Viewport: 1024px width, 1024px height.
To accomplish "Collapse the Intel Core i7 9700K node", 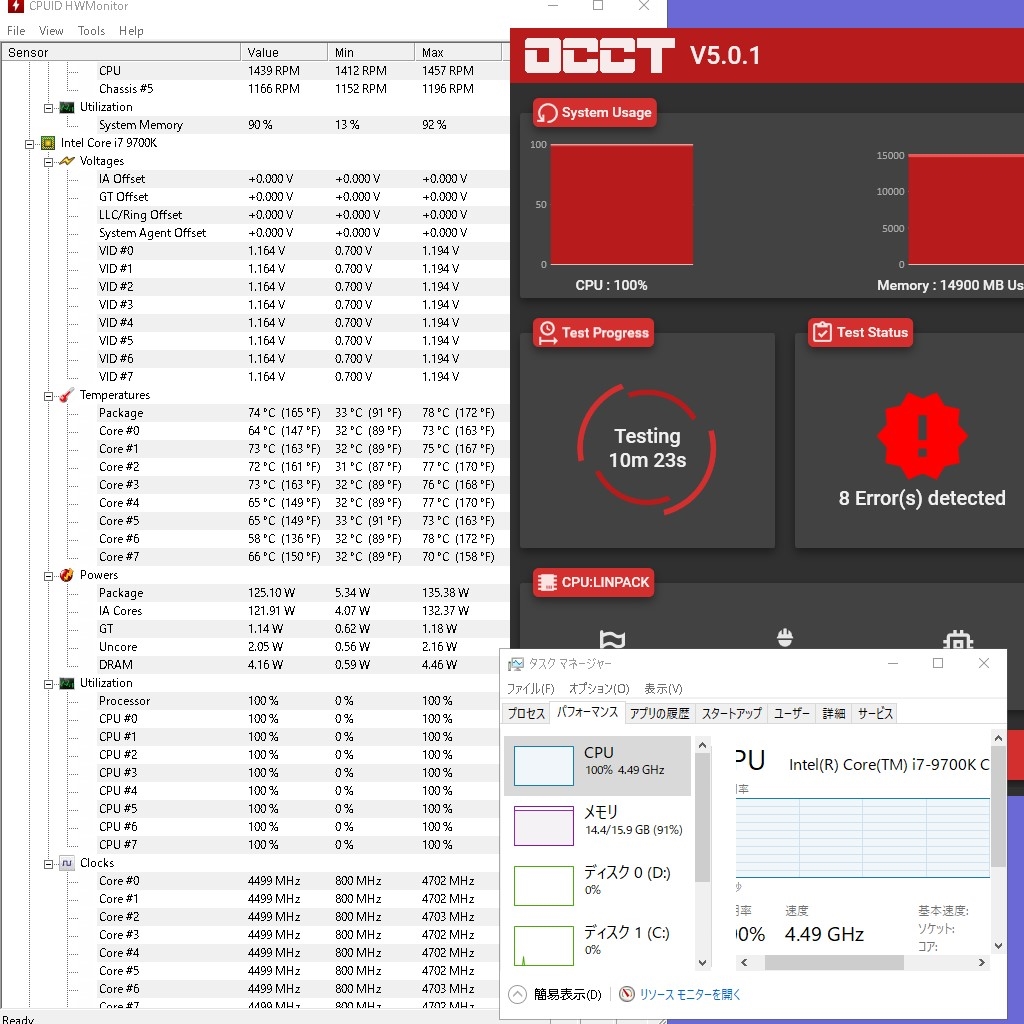I will (x=29, y=144).
